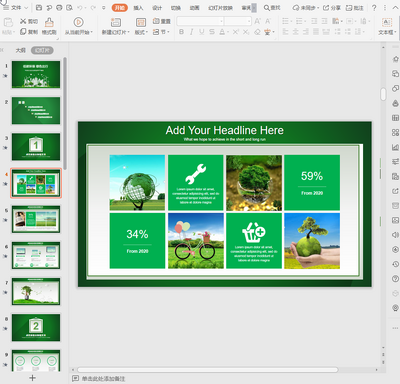Toggle Bold formatting

pos(181,32)
